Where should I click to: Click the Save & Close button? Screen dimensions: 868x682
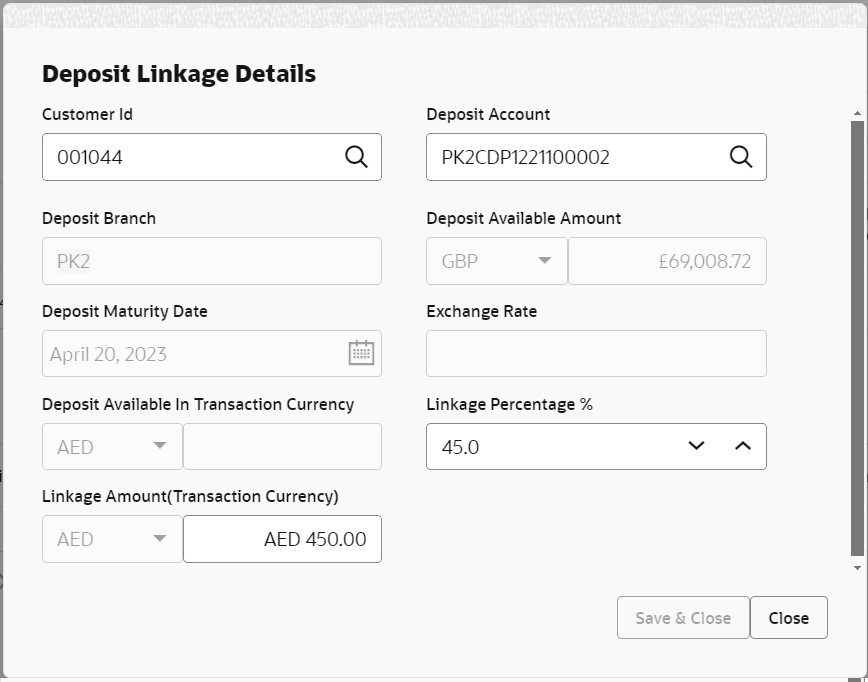click(682, 617)
